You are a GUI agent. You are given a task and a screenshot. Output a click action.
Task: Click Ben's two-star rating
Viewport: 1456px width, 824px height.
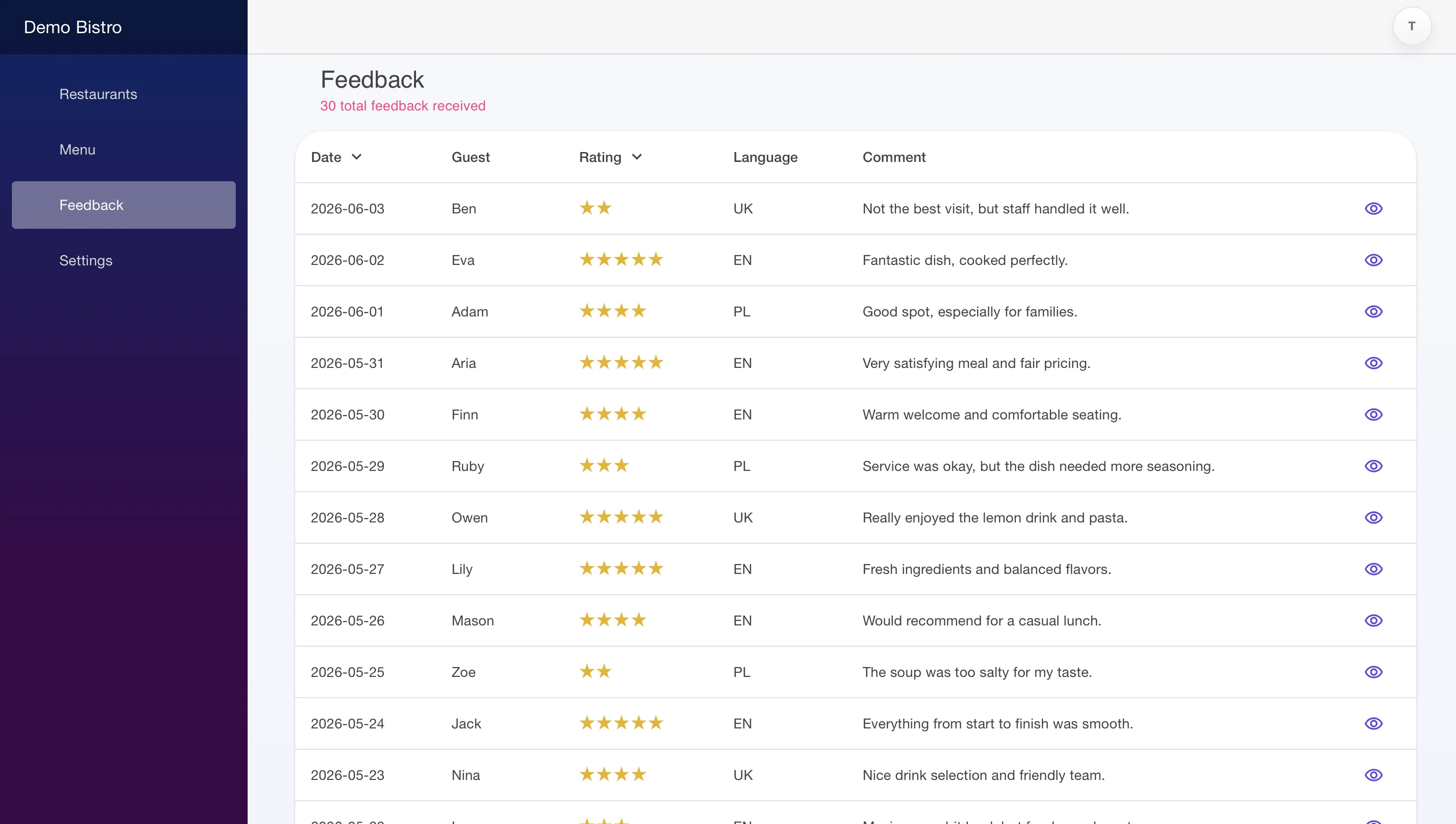coord(595,207)
